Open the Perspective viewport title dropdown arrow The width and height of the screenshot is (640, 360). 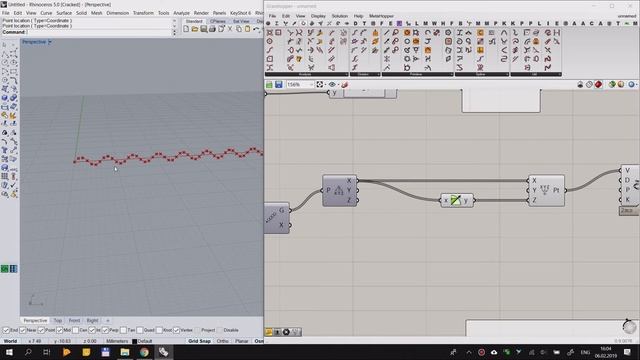coord(50,42)
